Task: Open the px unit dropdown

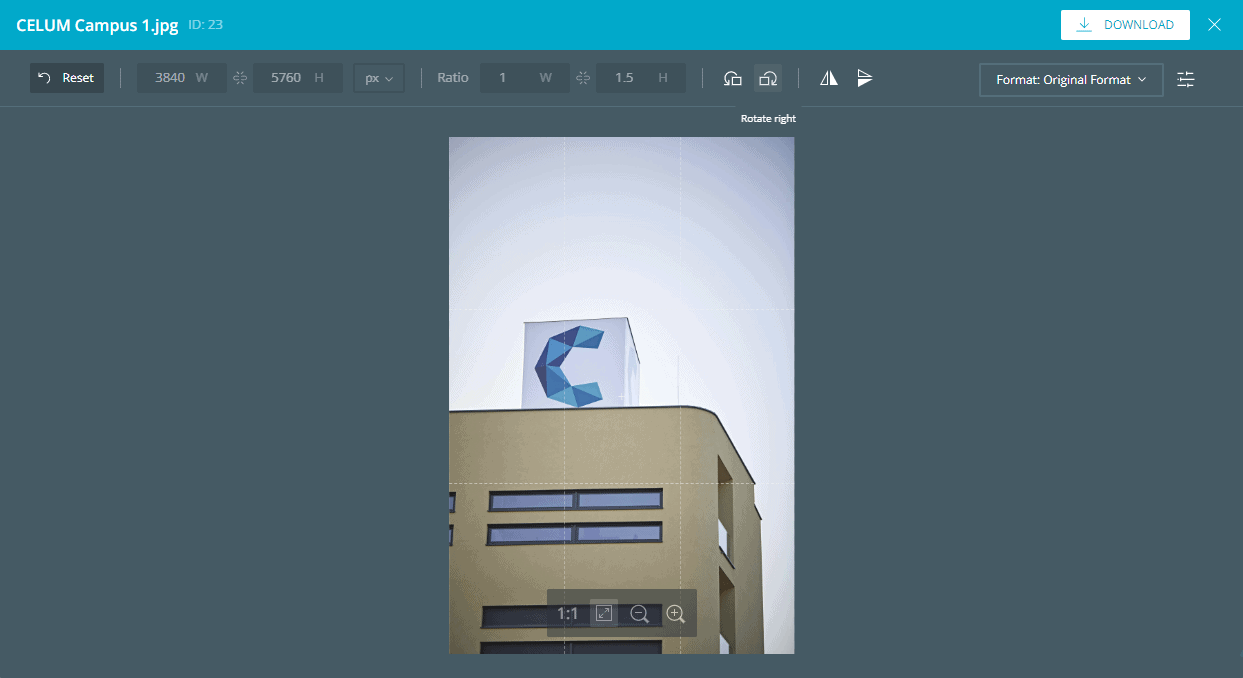Action: coord(379,78)
